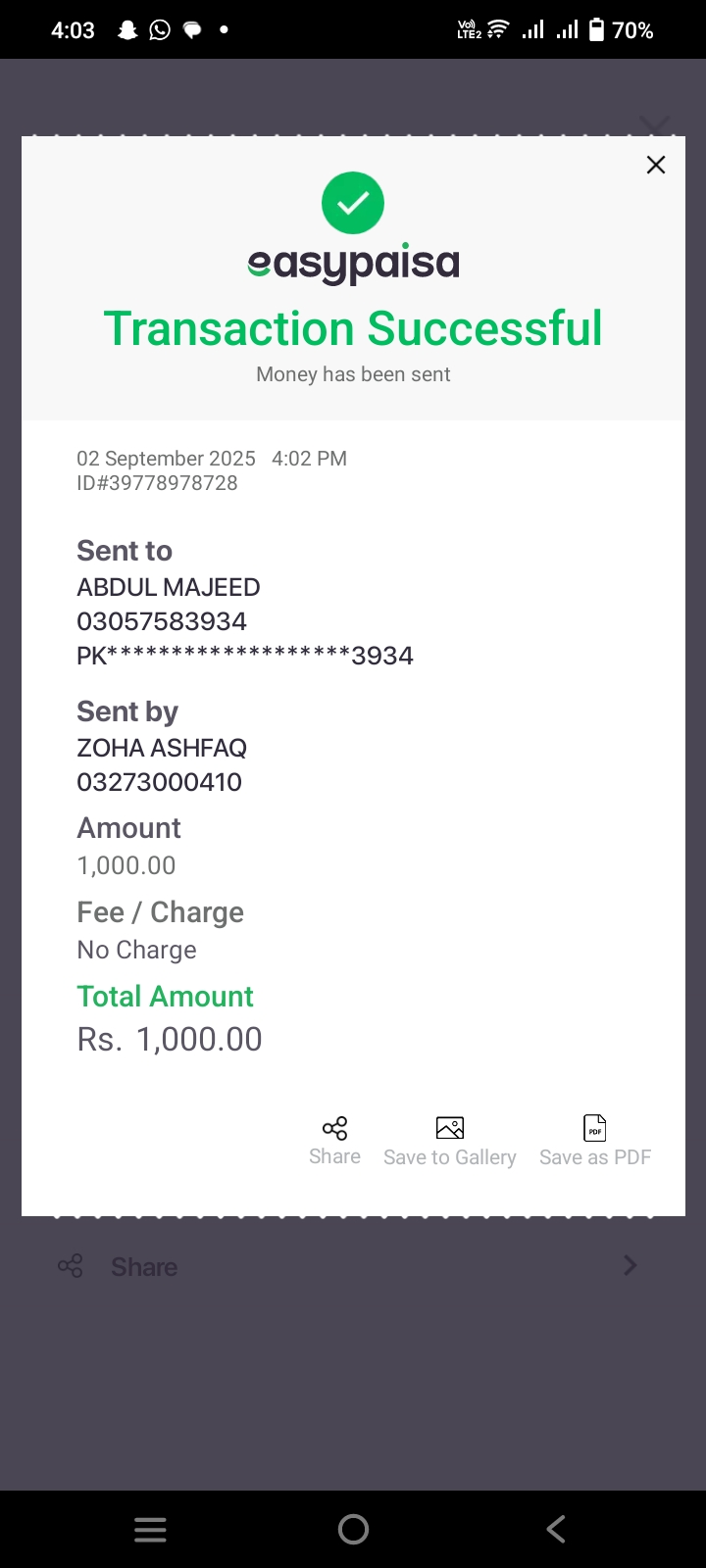Tap battery indicator in status bar

[621, 30]
